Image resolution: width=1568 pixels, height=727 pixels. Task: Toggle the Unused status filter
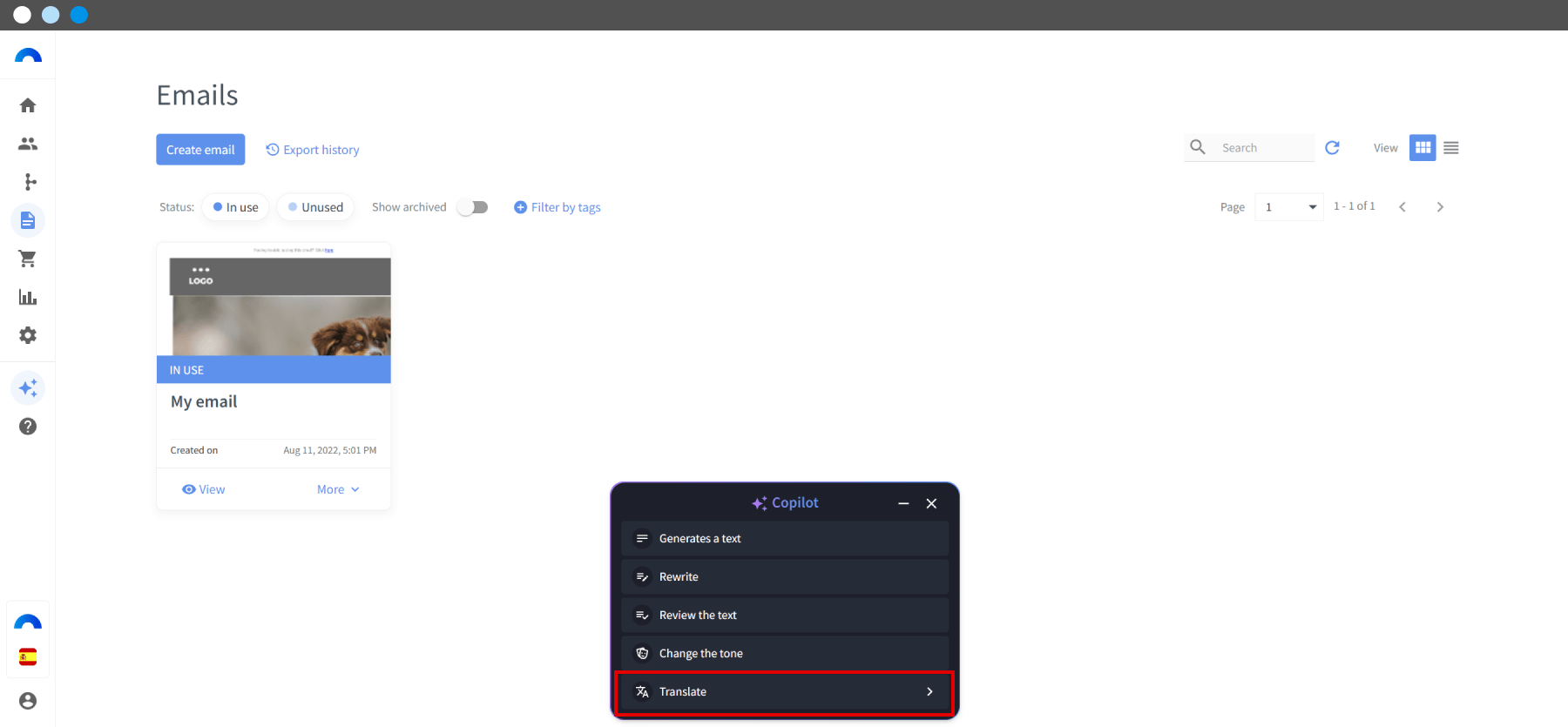pos(315,207)
